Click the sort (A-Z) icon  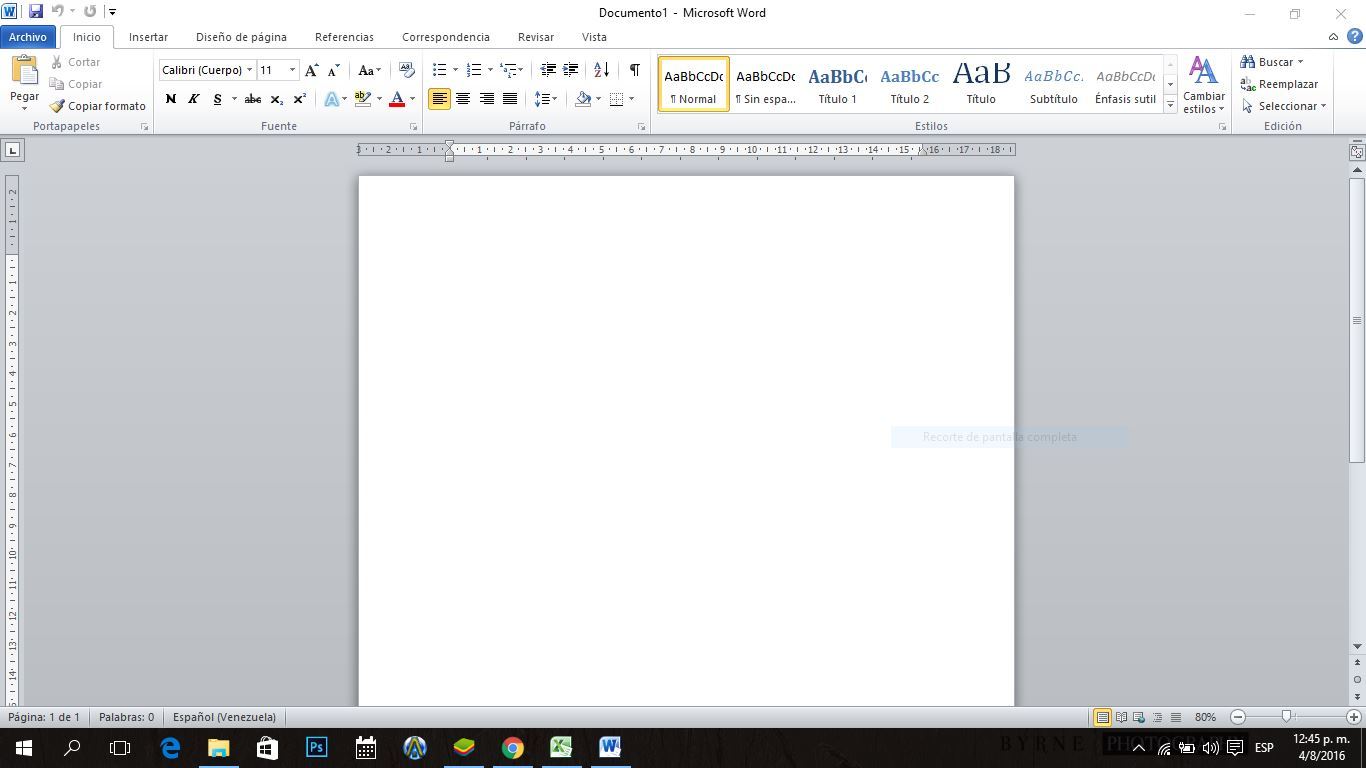[601, 70]
